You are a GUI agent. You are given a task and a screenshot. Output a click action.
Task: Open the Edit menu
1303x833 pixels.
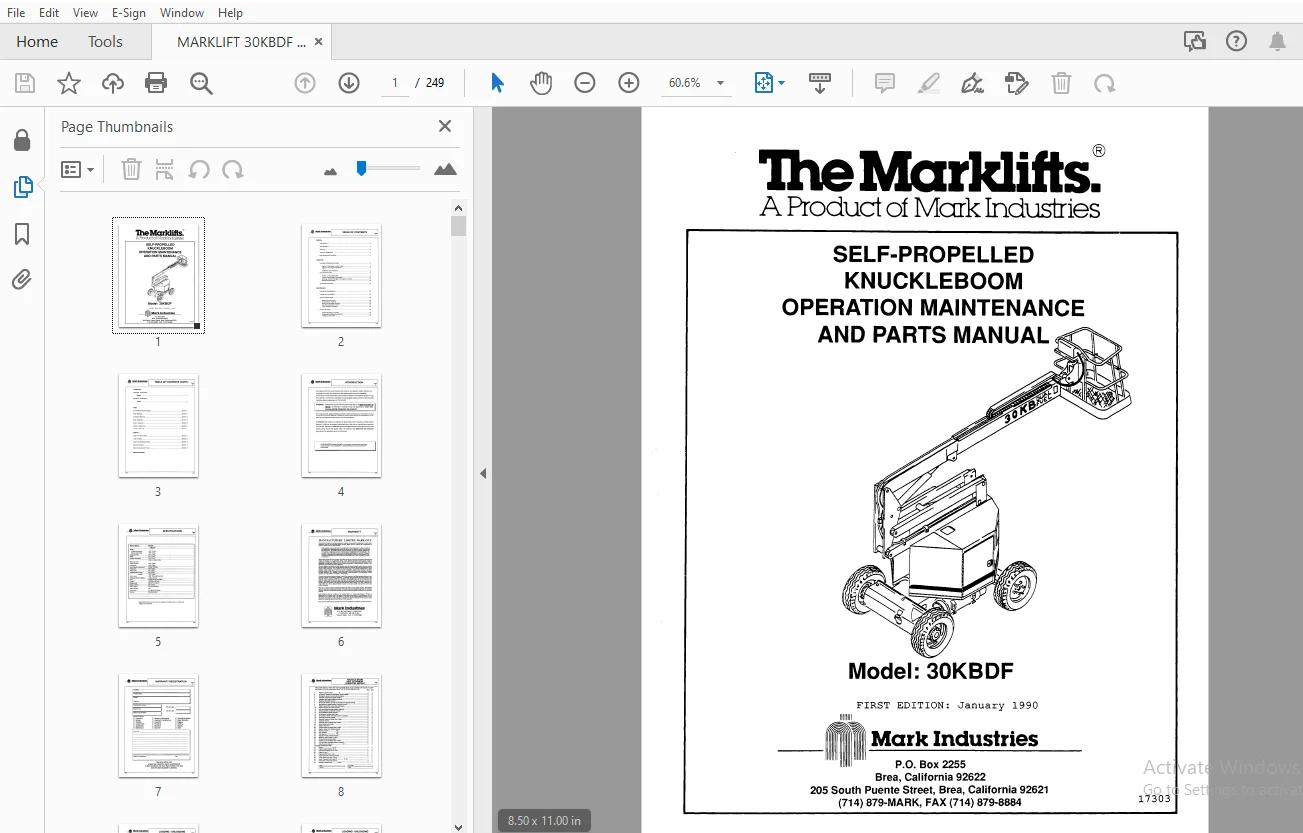(49, 13)
